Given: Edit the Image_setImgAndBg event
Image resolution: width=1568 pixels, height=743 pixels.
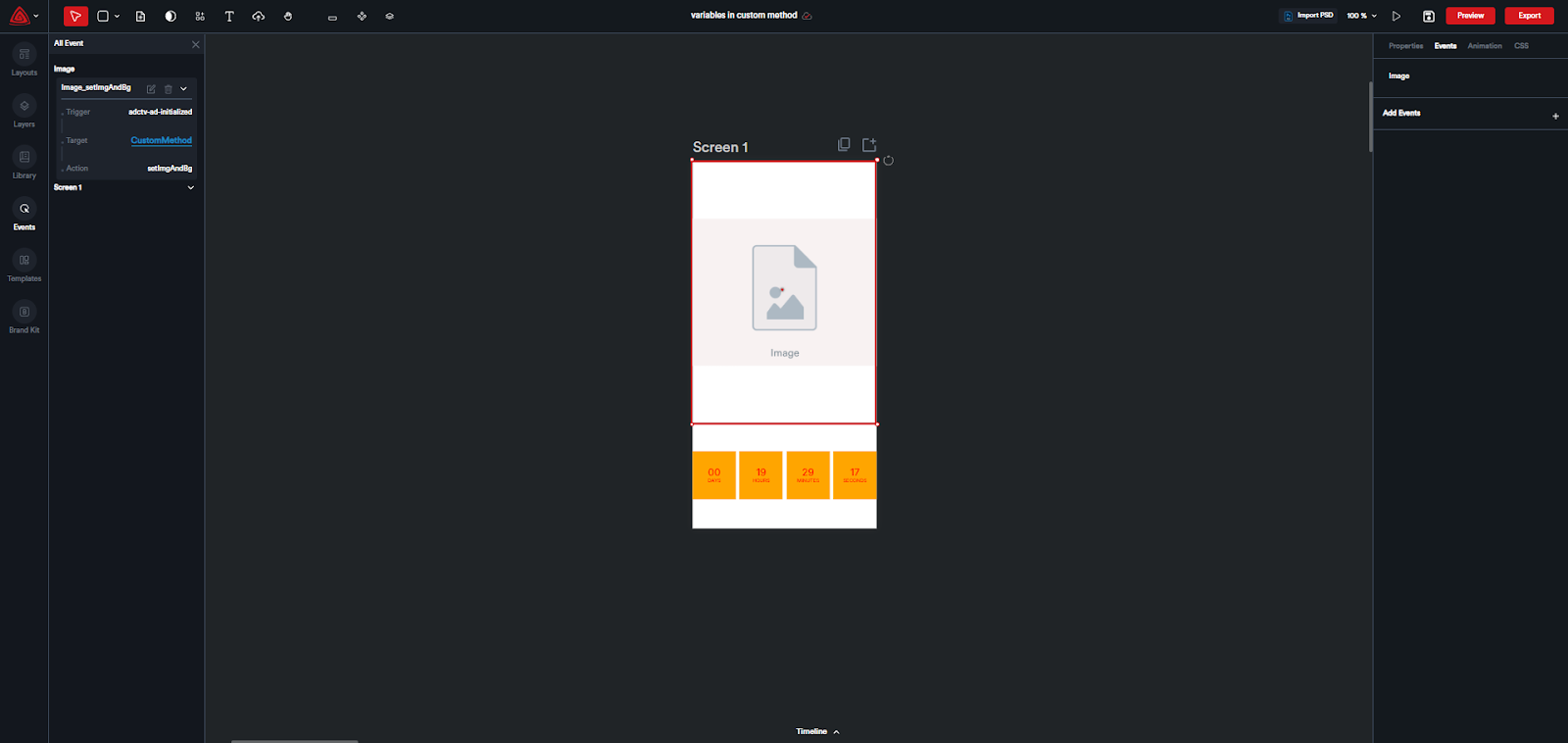Looking at the screenshot, I should pos(151,89).
